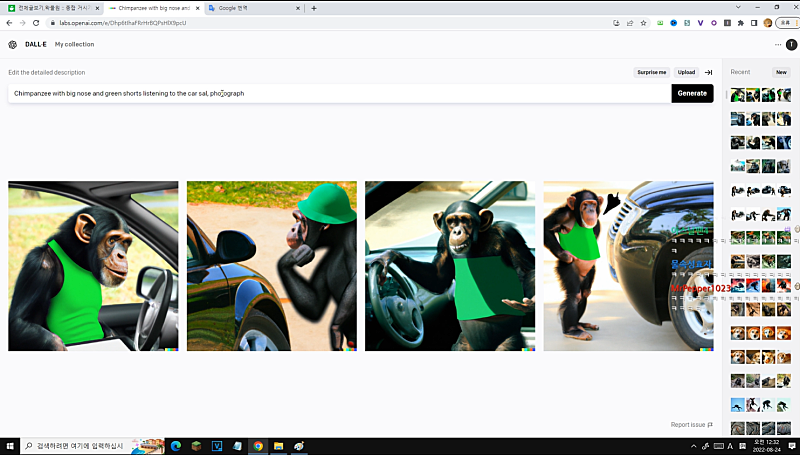Click the prompt description text field
The width and height of the screenshot is (800, 455).
(340, 93)
